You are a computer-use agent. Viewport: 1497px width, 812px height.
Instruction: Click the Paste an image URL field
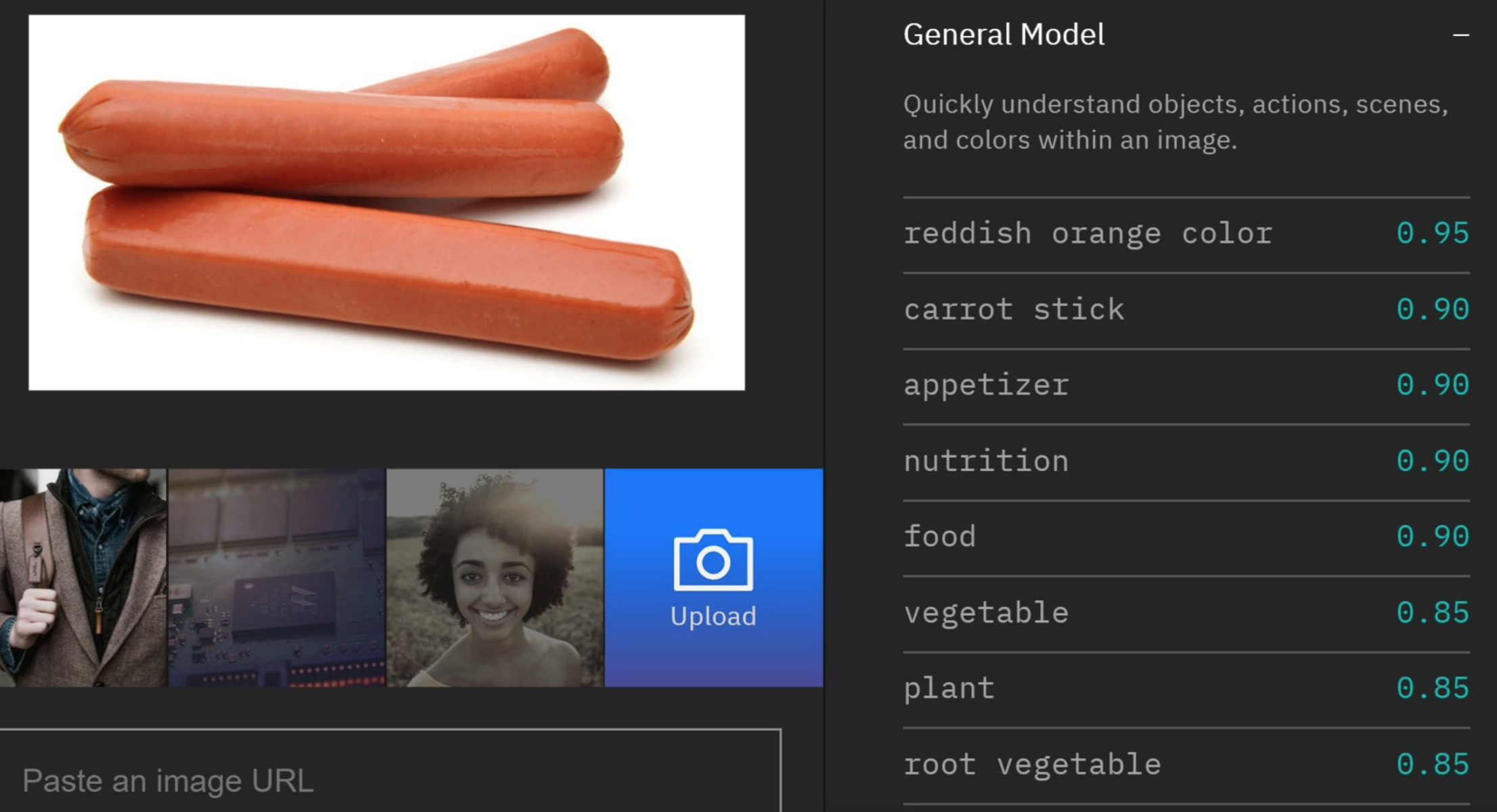pyautogui.click(x=390, y=771)
